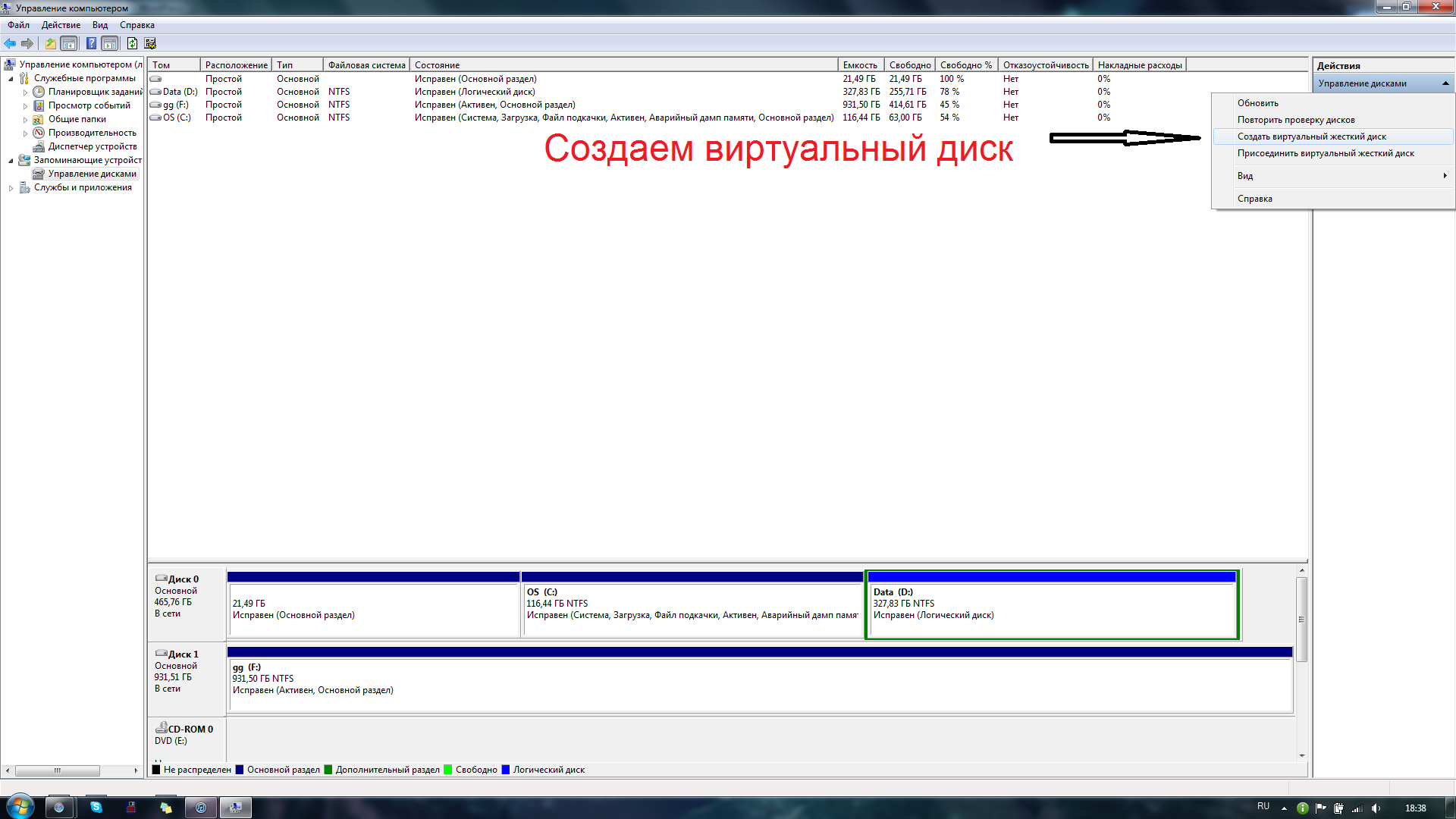1456x819 pixels.
Task: Open the Действие menu
Action: pyautogui.click(x=61, y=25)
